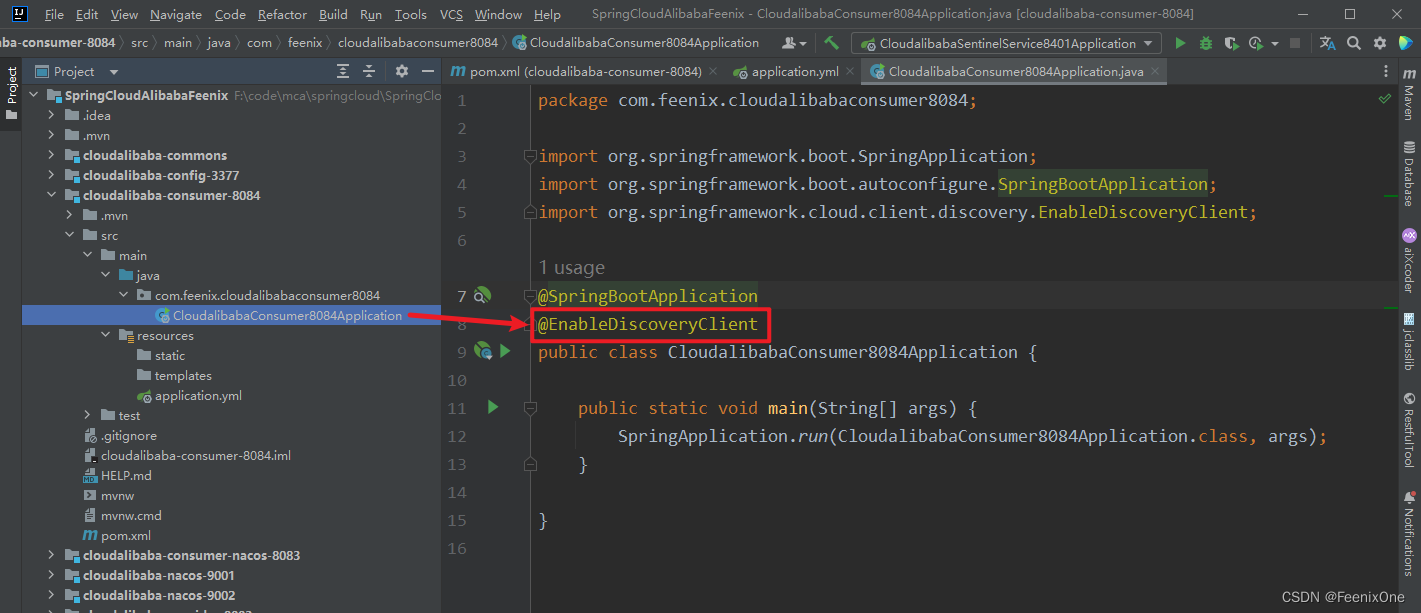Close the pom.xml editor tab

[x=711, y=72]
